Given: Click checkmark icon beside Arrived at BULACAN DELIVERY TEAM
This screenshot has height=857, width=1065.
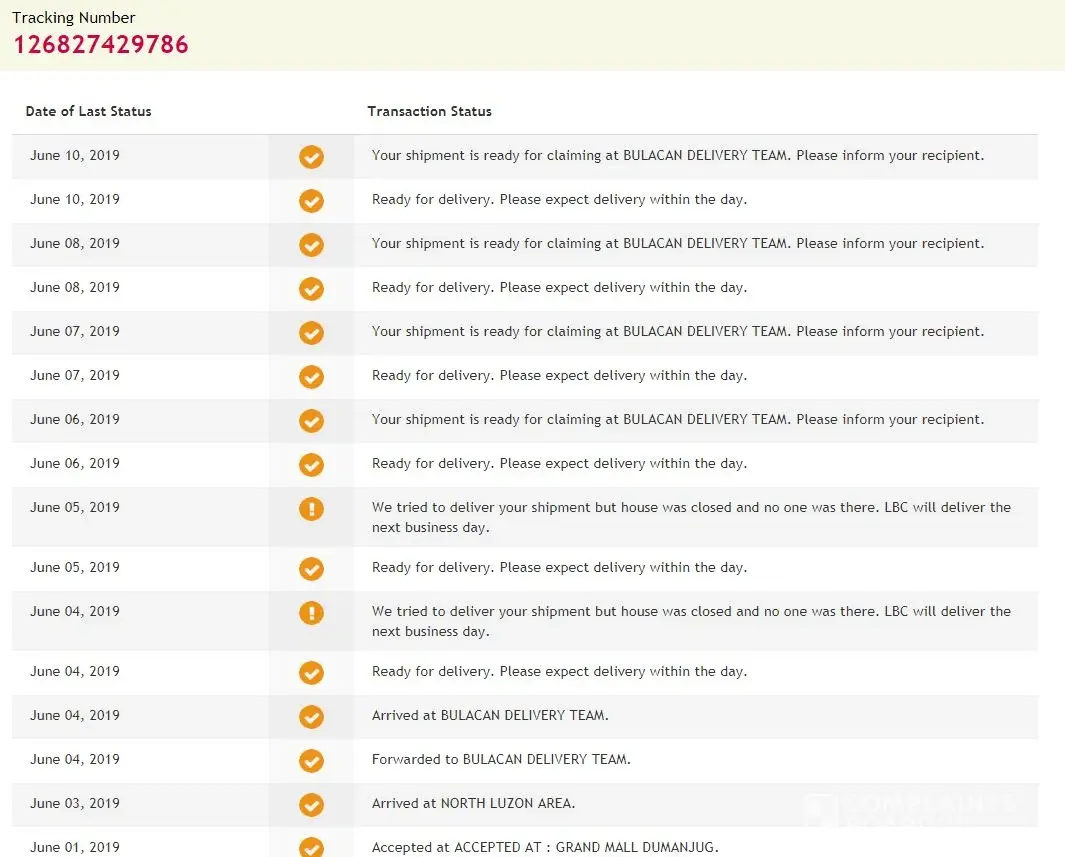Looking at the screenshot, I should point(311,717).
